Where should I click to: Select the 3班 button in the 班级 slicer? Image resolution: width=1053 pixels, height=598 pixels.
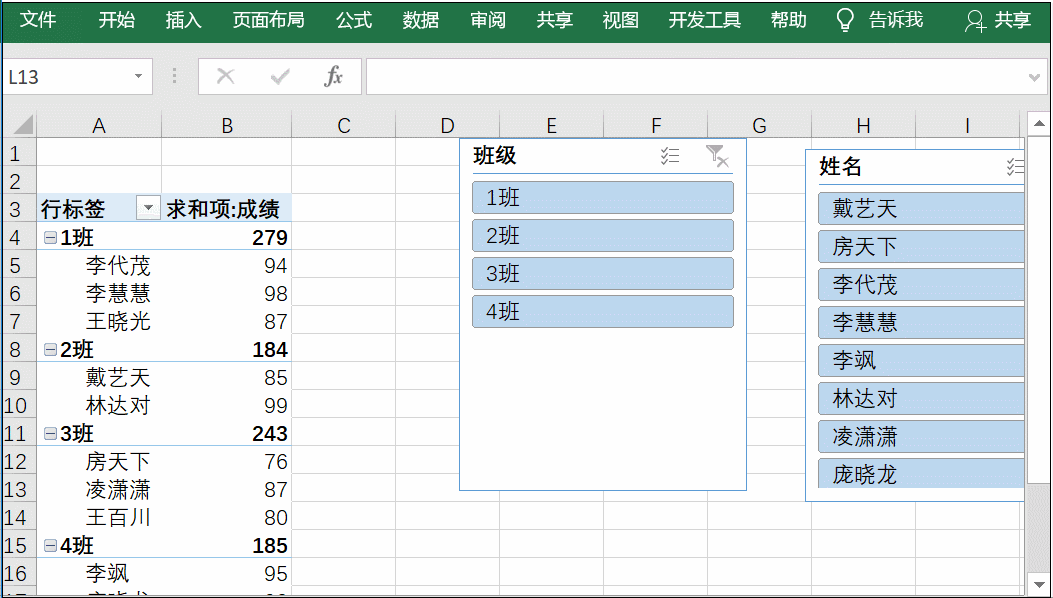point(601,273)
